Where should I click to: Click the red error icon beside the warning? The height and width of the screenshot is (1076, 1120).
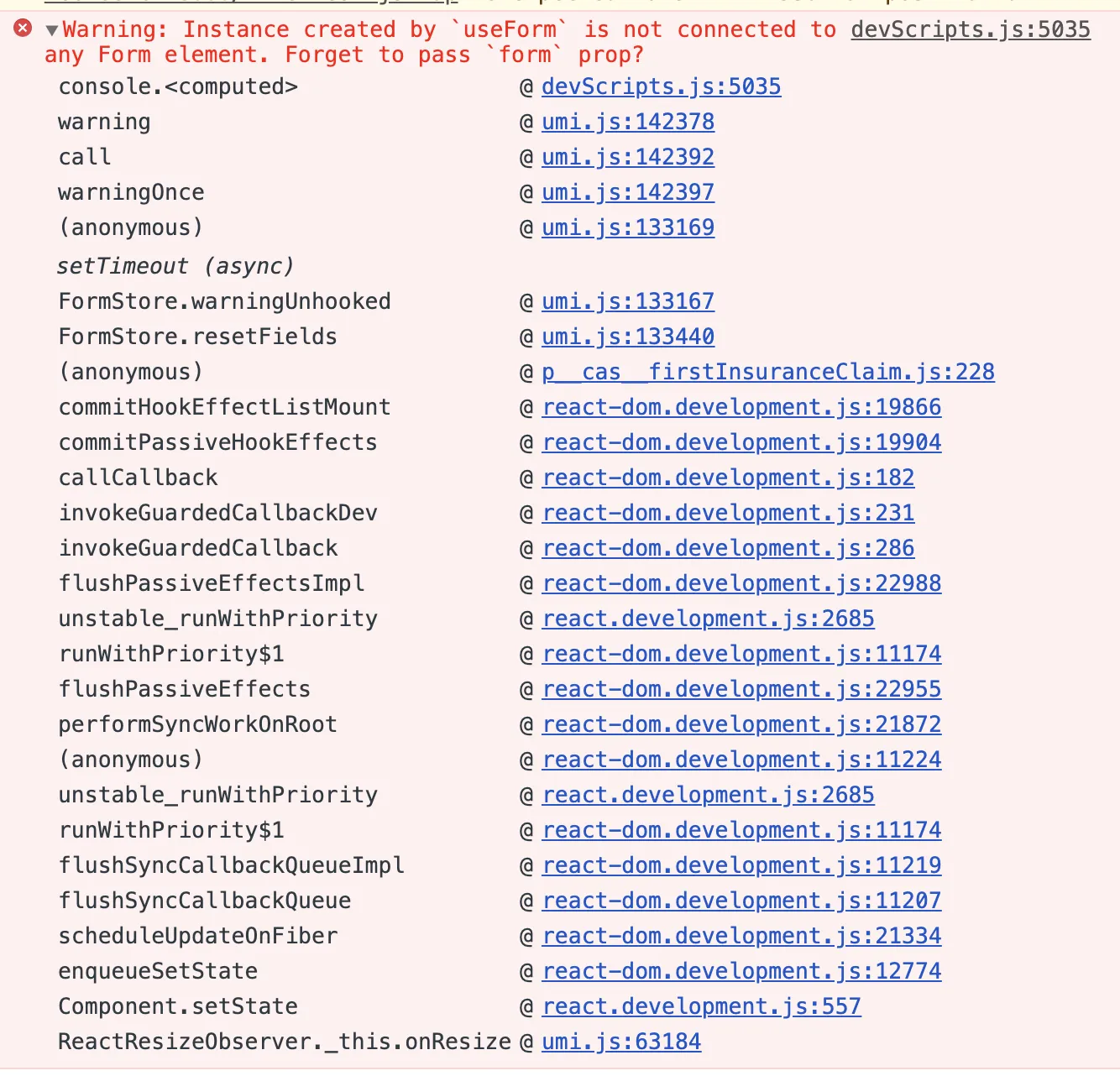(x=23, y=29)
